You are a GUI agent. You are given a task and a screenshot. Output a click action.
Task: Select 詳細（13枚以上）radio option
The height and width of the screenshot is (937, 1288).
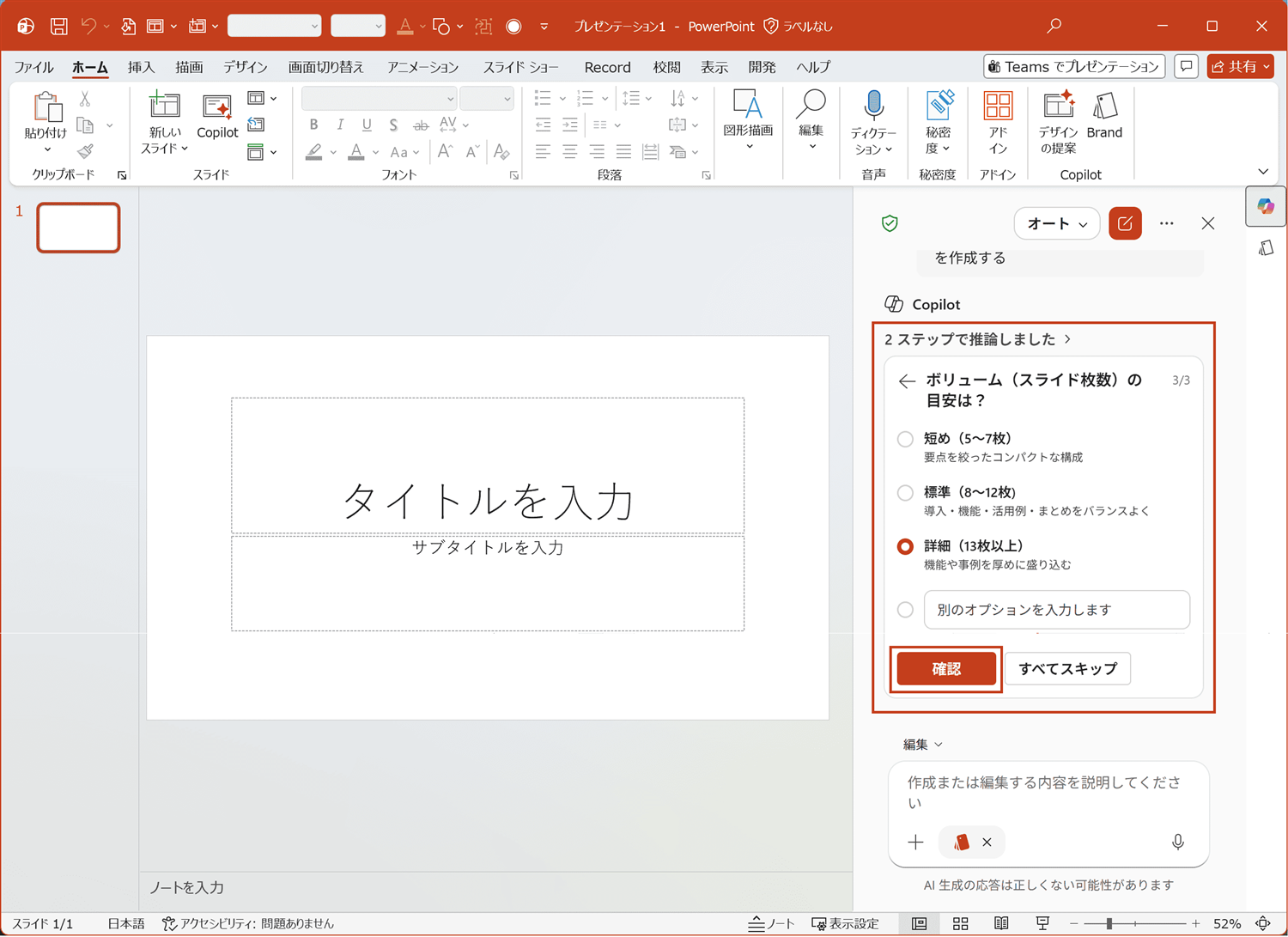coord(905,547)
